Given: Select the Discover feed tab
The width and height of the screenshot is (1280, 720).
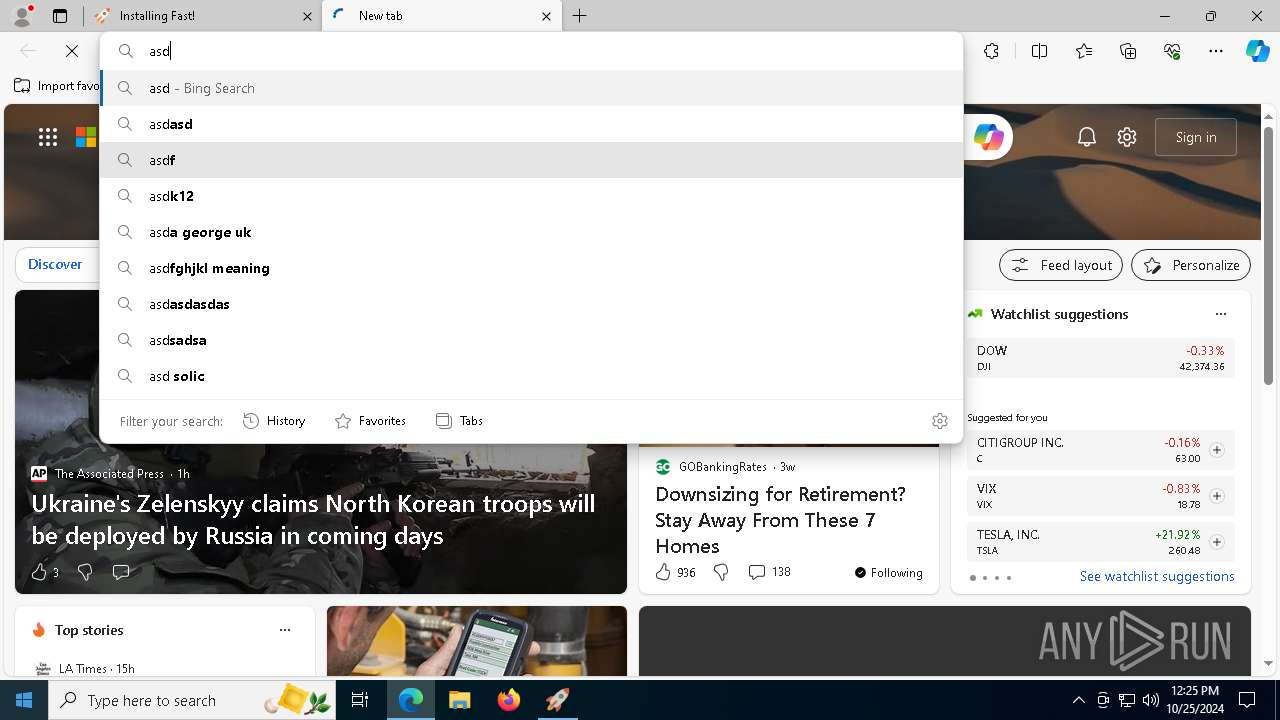Looking at the screenshot, I should pyautogui.click(x=55, y=264).
